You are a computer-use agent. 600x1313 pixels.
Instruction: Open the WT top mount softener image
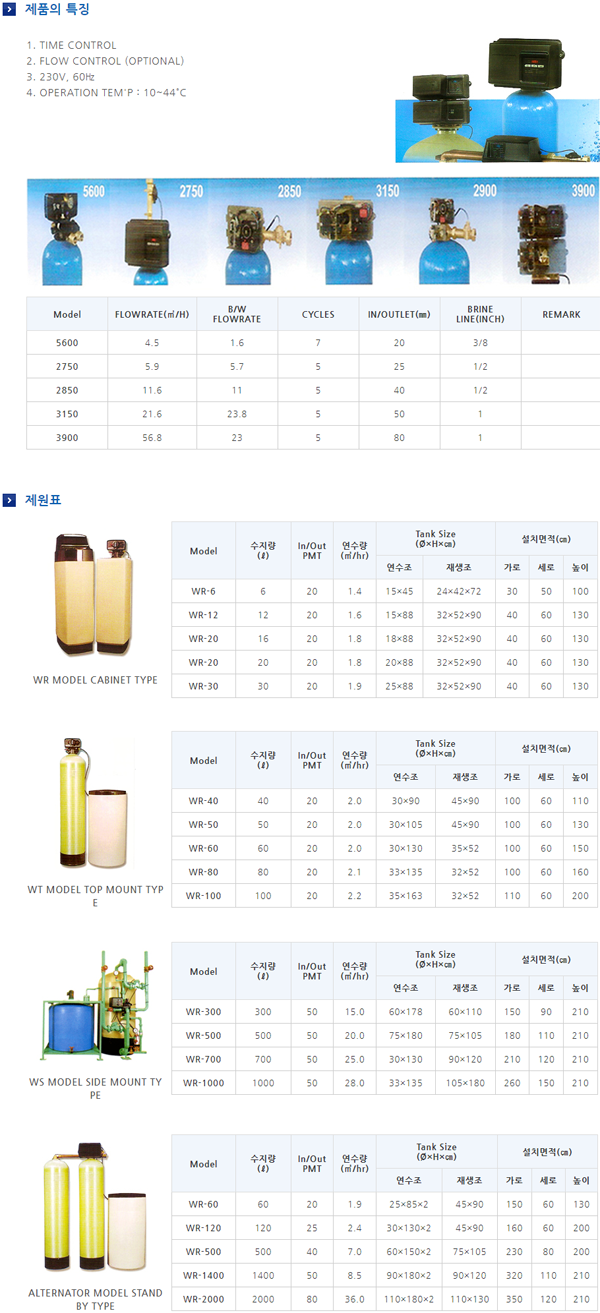click(x=94, y=805)
